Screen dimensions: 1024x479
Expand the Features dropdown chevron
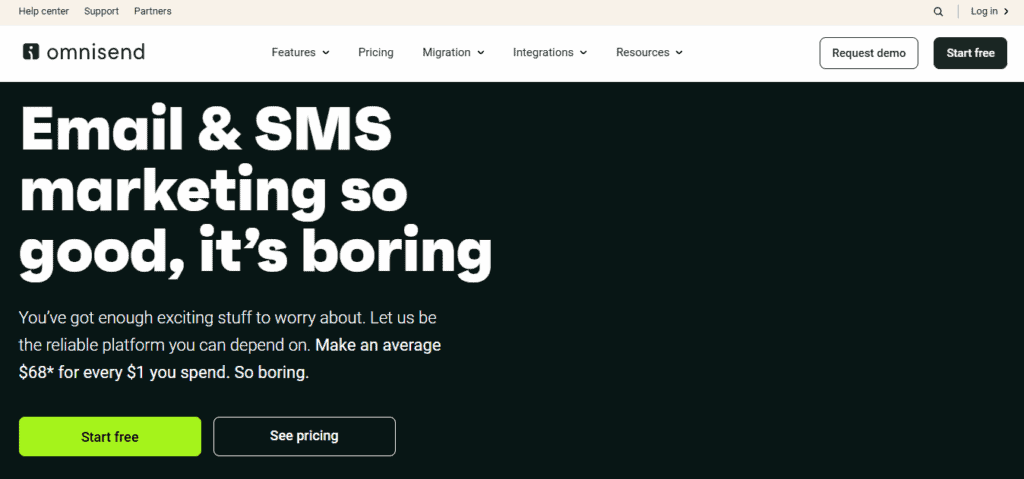pyautogui.click(x=326, y=53)
